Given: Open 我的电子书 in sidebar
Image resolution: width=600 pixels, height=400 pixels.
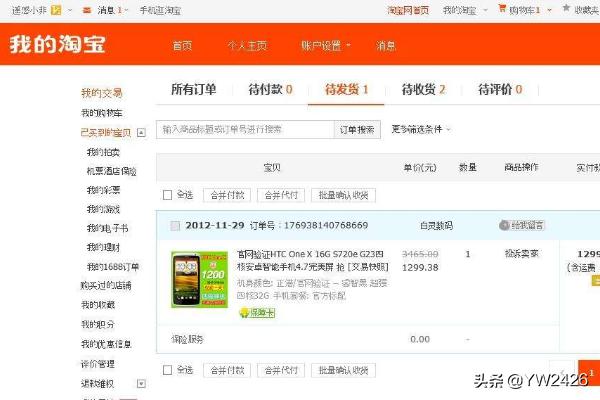Looking at the screenshot, I should point(108,228).
